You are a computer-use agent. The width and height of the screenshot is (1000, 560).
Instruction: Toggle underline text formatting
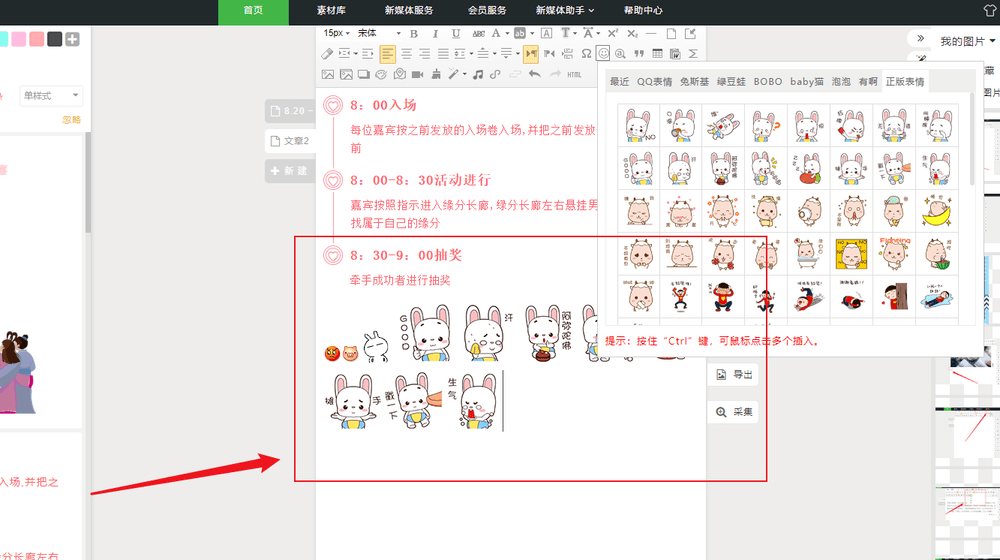[455, 33]
